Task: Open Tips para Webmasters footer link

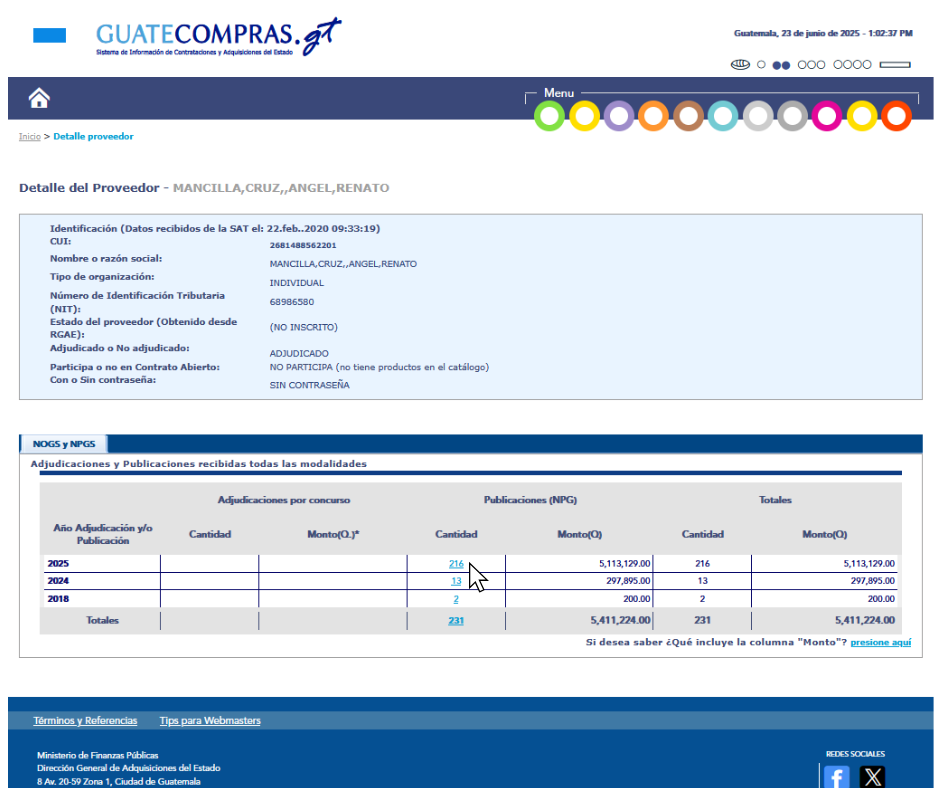Action: click(x=210, y=721)
